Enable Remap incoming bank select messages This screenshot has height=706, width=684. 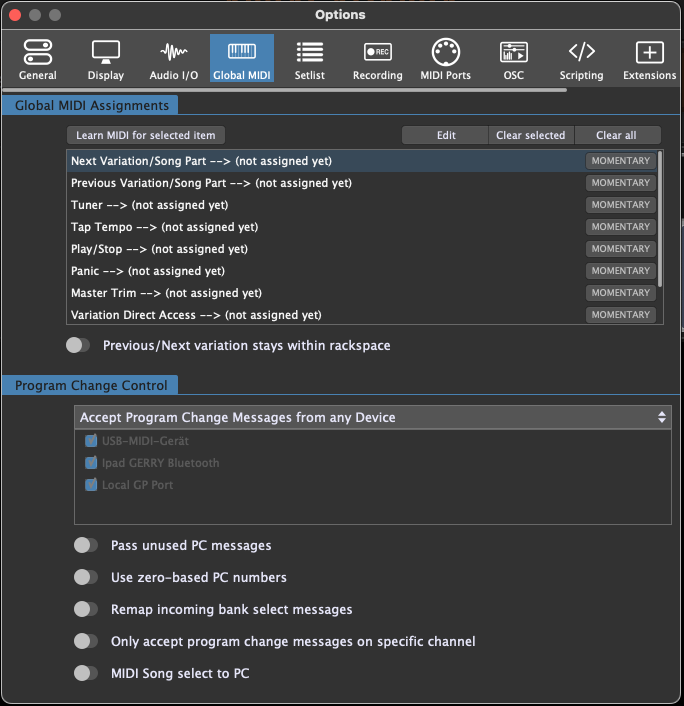click(86, 609)
